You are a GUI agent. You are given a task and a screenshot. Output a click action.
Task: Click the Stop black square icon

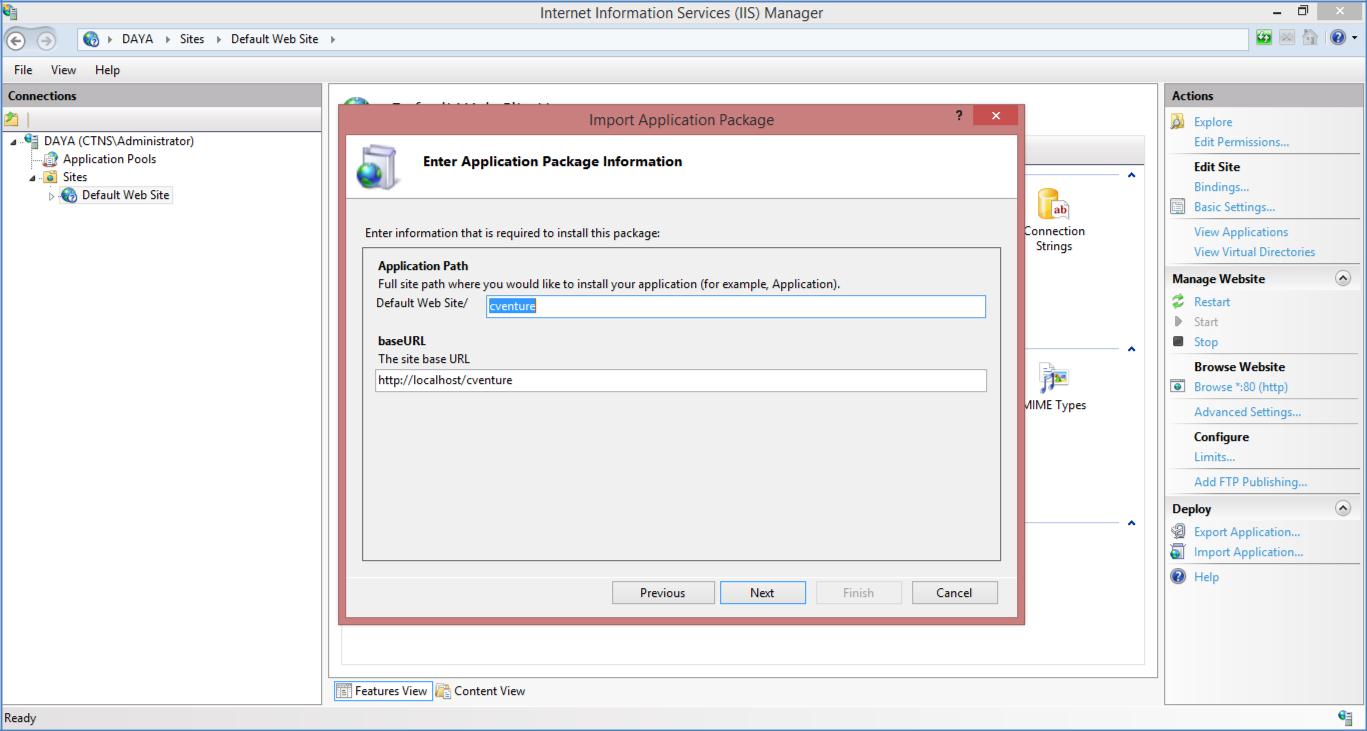click(1178, 342)
